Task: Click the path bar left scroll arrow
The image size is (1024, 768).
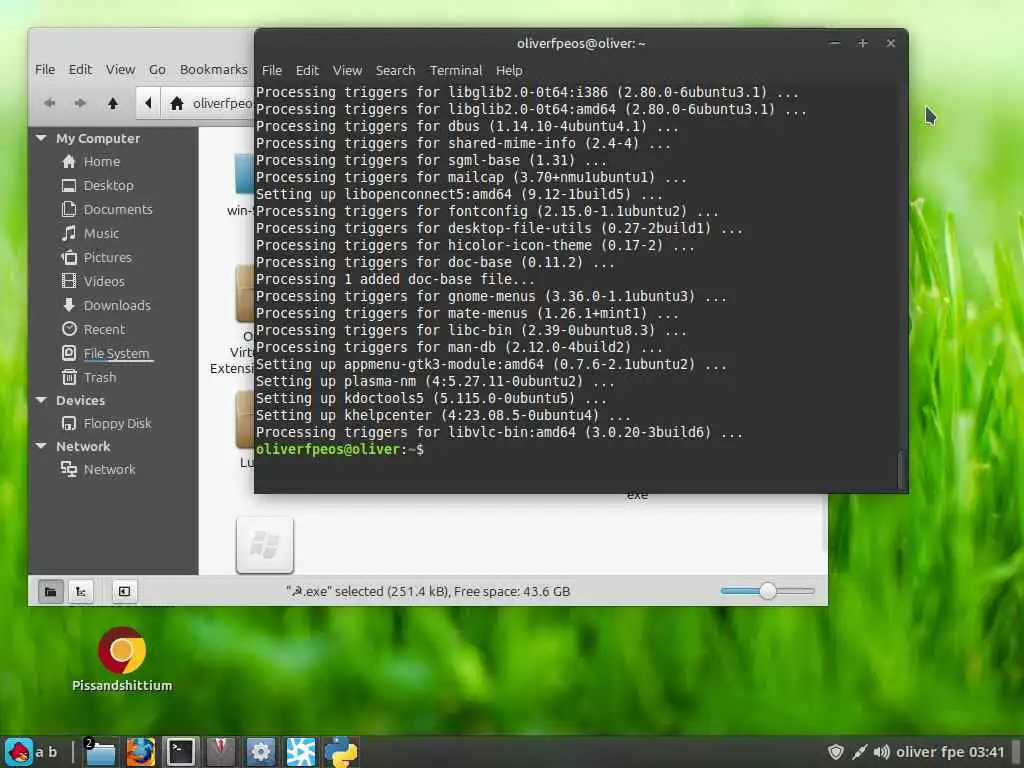Action: point(148,103)
